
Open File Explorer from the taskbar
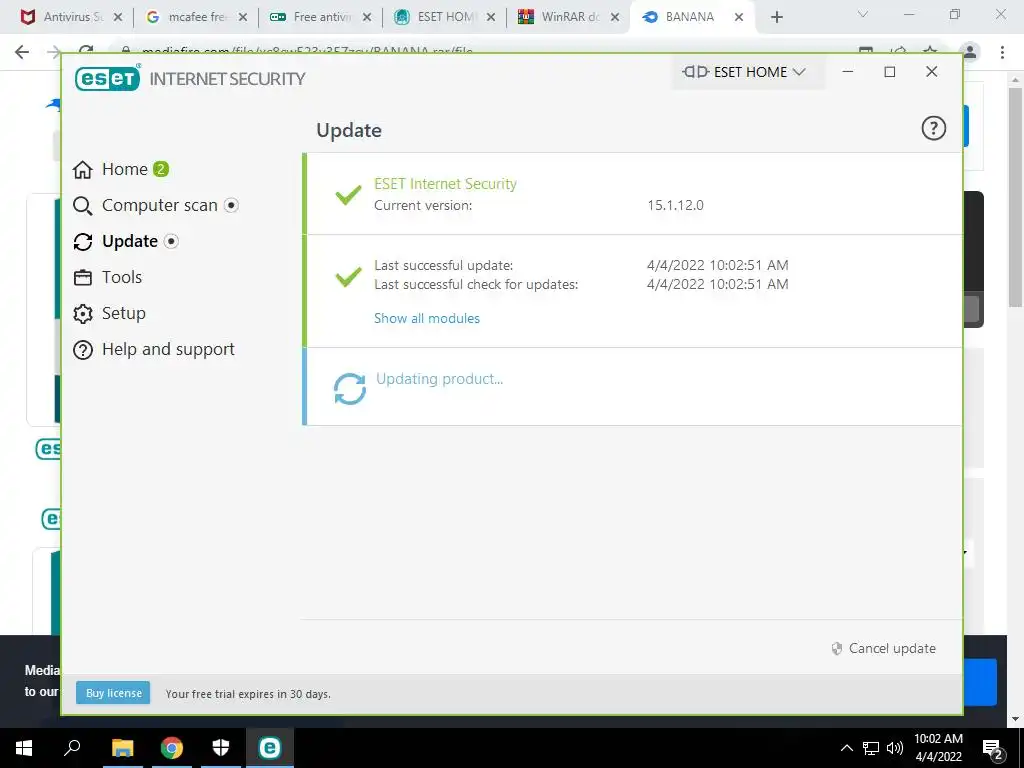[x=122, y=748]
